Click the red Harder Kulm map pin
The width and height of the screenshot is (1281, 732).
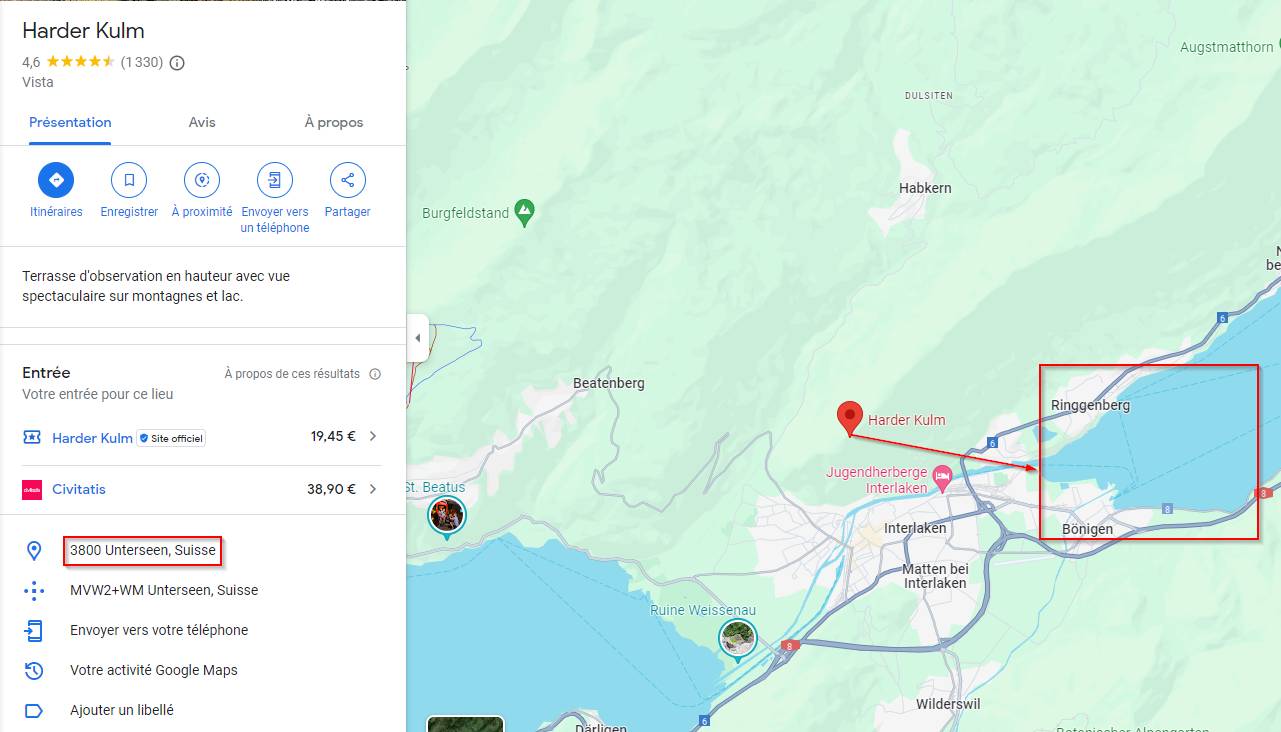849,417
